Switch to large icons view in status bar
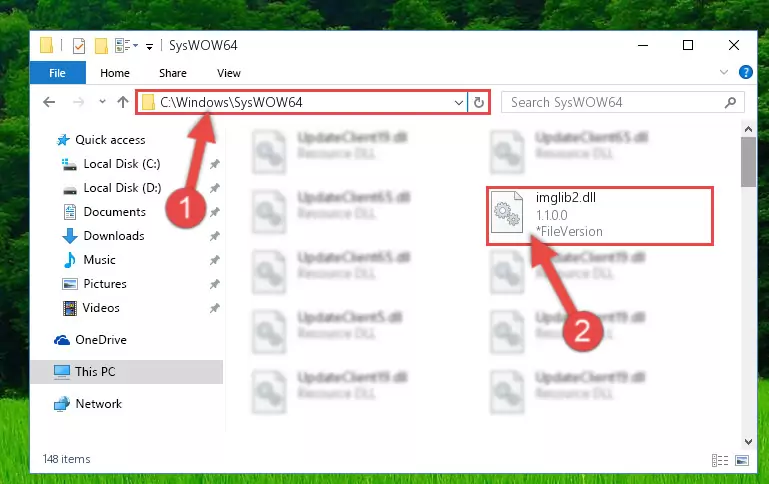Screen dimensions: 769x484 742,460
